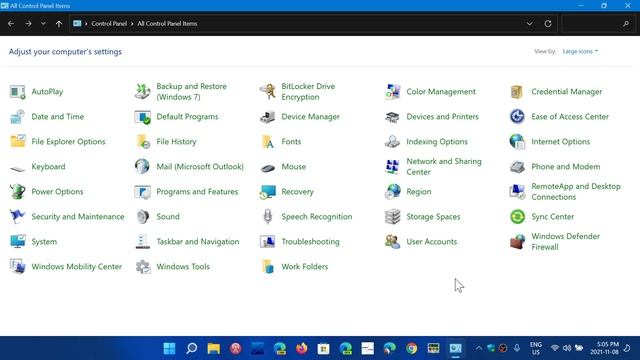Open the Device Manager icon

(x=267, y=117)
